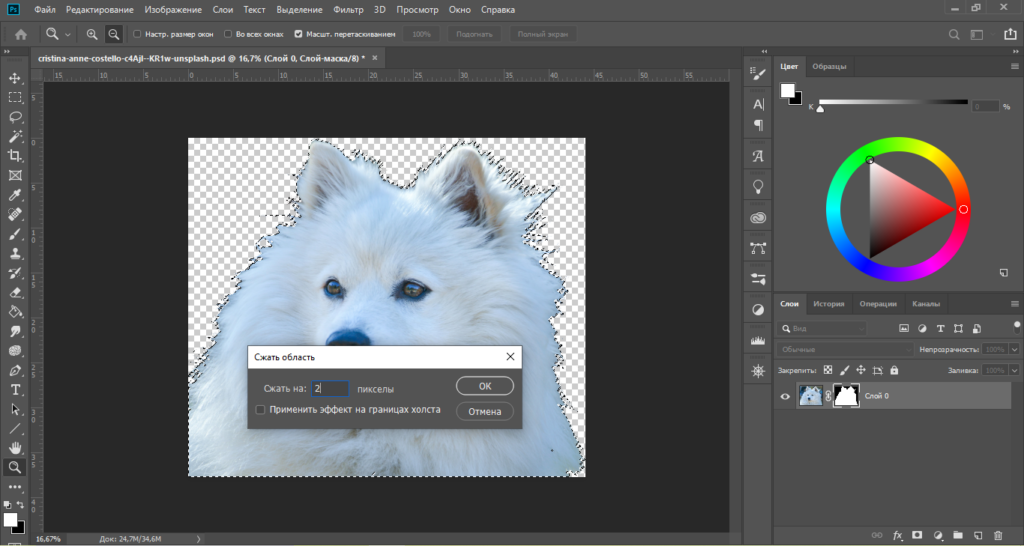Click the zoom out magnifier icon
This screenshot has width=1024, height=546.
tap(114, 34)
